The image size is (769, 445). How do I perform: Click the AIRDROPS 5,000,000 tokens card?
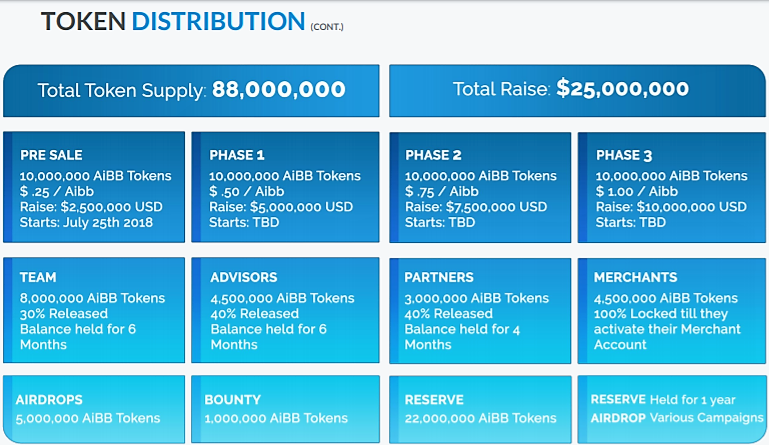[94, 409]
